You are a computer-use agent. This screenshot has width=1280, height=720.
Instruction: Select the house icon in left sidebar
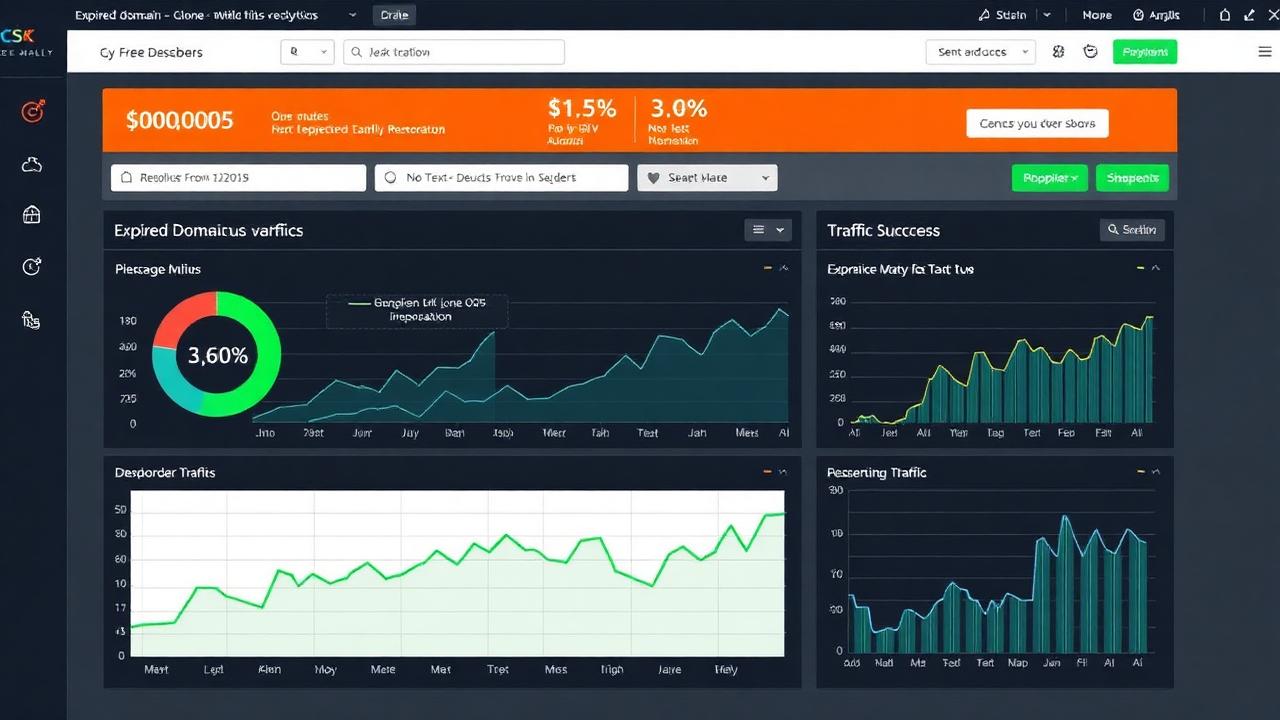click(x=32, y=214)
